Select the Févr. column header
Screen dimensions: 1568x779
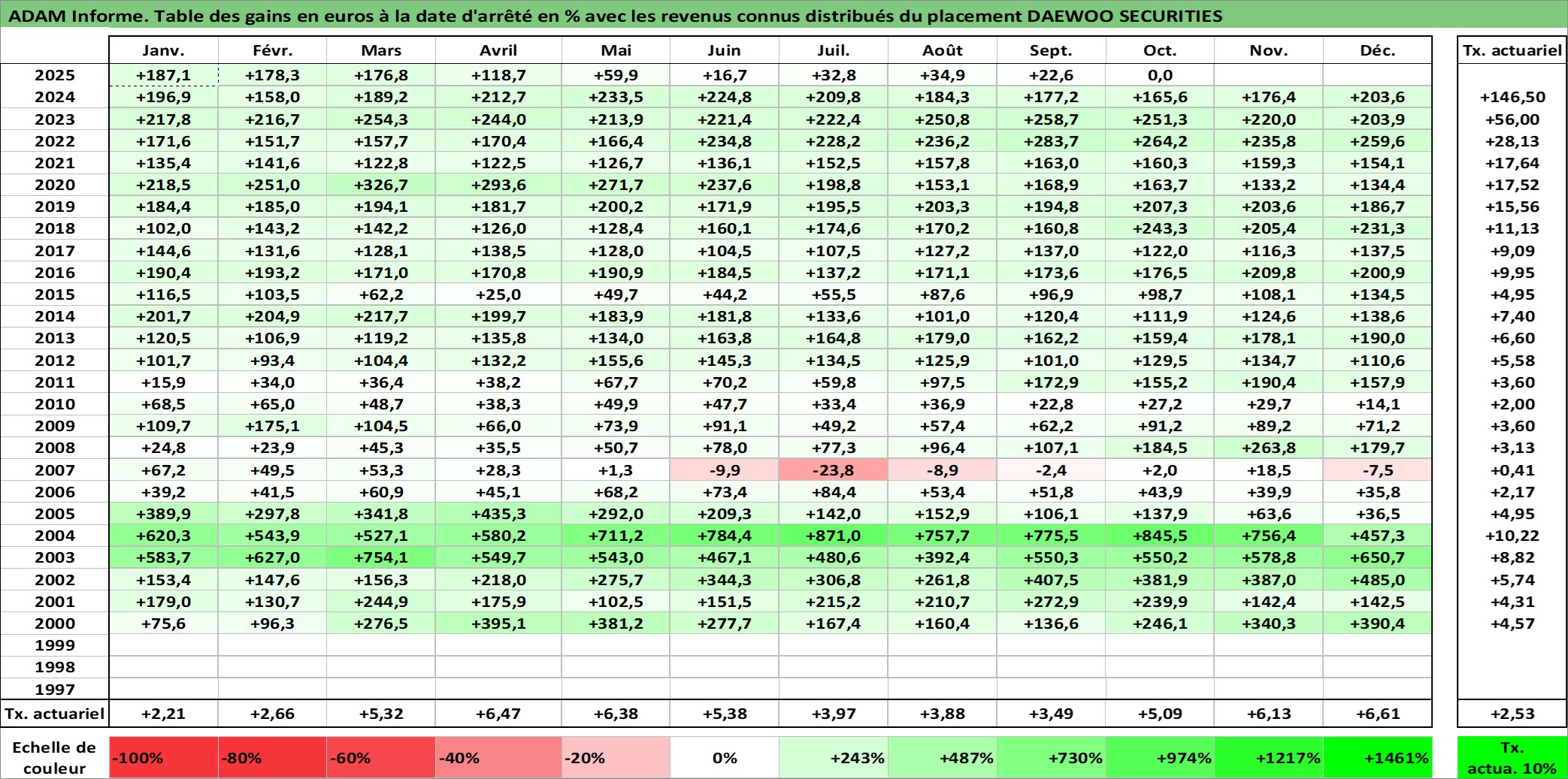pos(273,50)
